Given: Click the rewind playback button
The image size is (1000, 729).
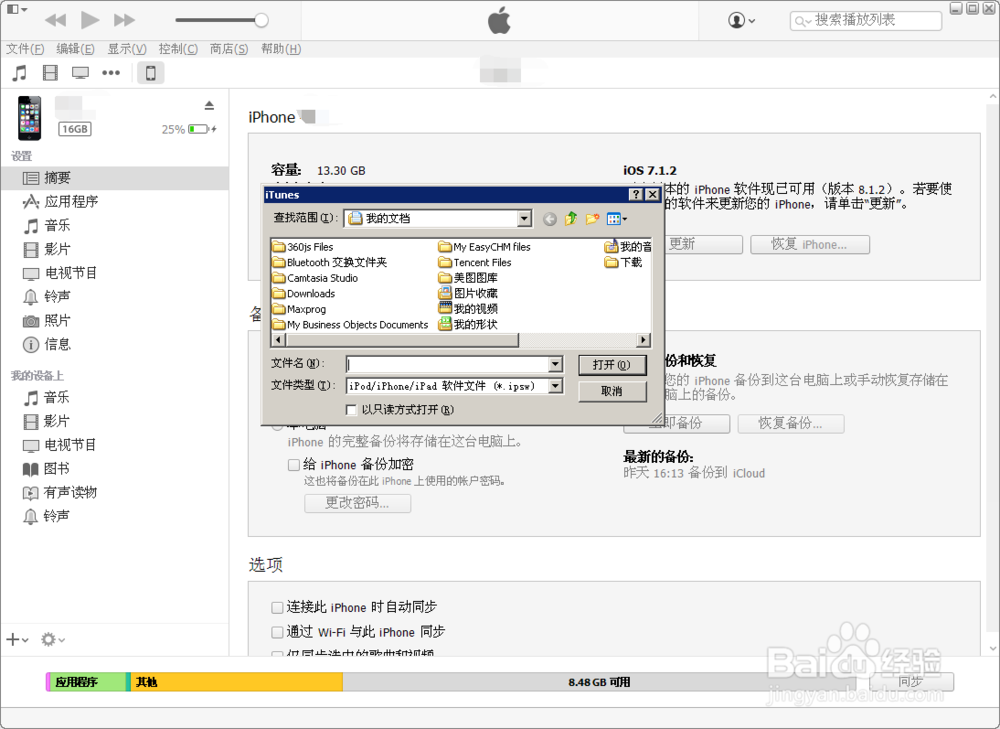Looking at the screenshot, I should coord(55,20).
